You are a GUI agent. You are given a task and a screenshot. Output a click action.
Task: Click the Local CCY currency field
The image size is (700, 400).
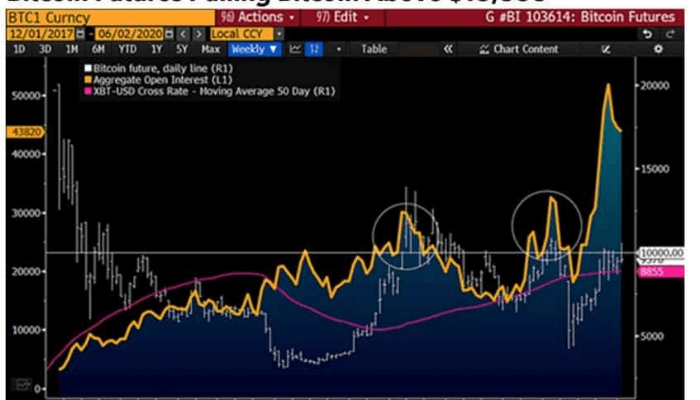pos(242,34)
